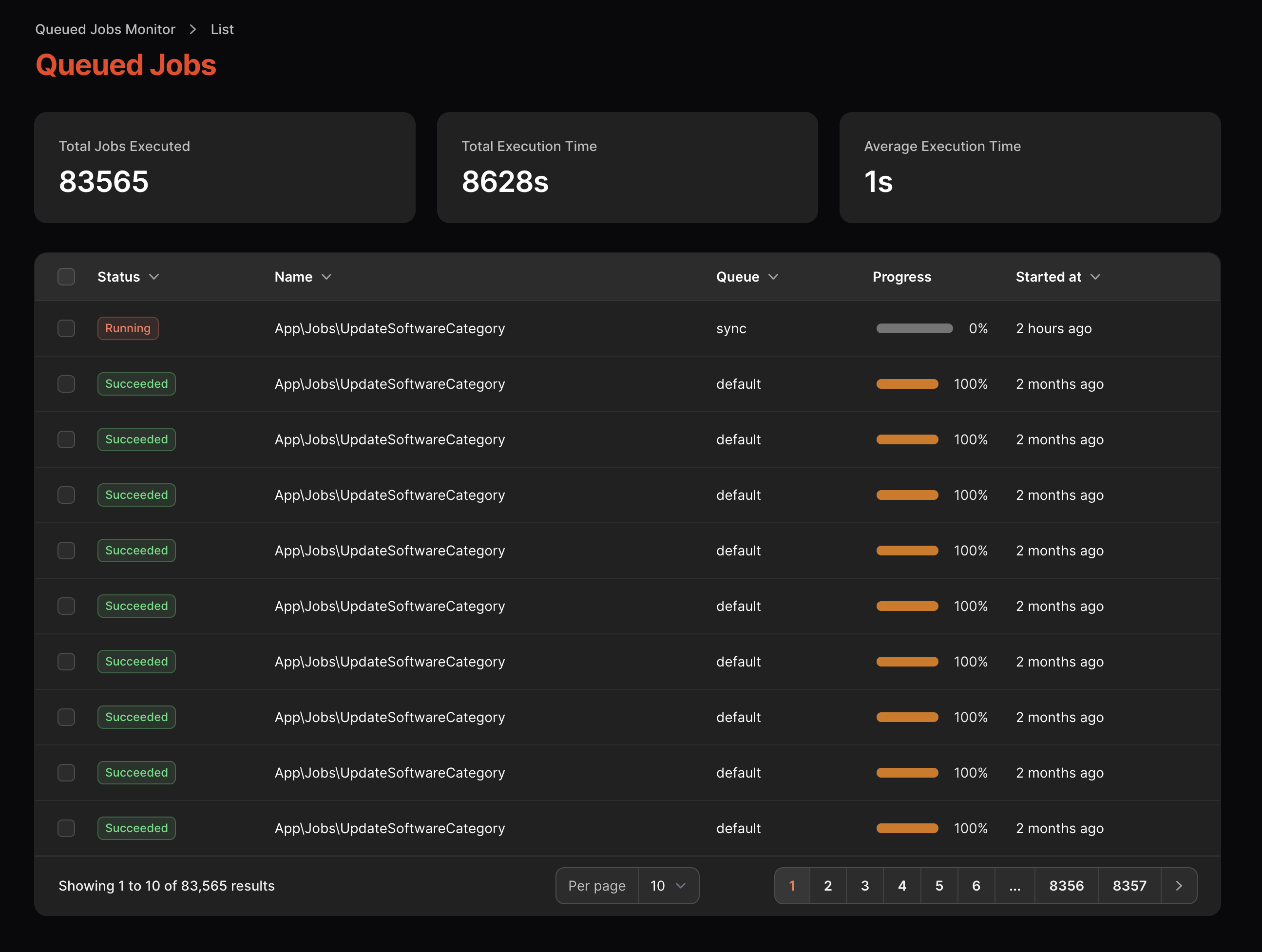
Task: Click the Total Jobs Executed card value 83565
Action: [104, 181]
